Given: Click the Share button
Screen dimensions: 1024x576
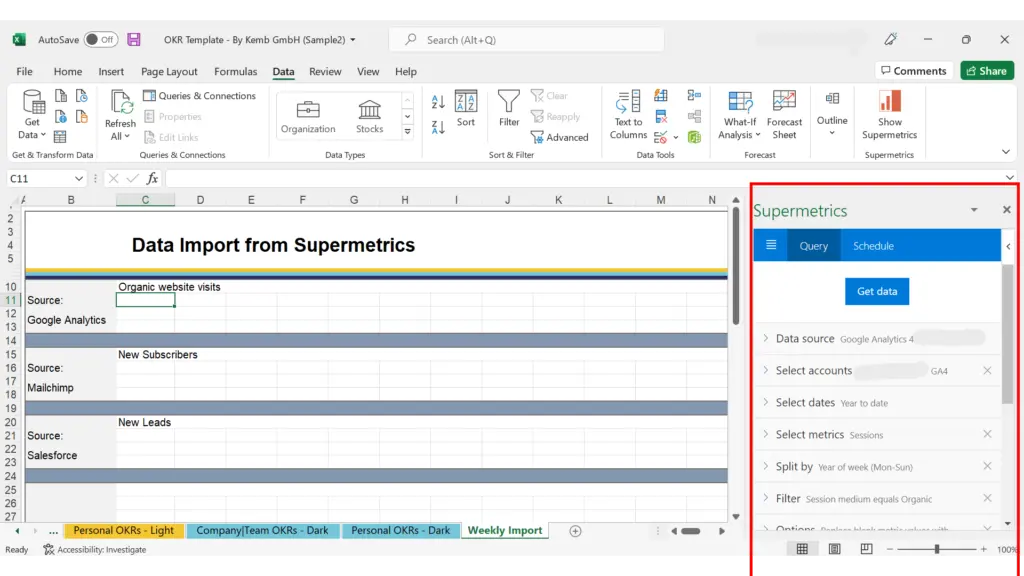Looking at the screenshot, I should pos(987,71).
